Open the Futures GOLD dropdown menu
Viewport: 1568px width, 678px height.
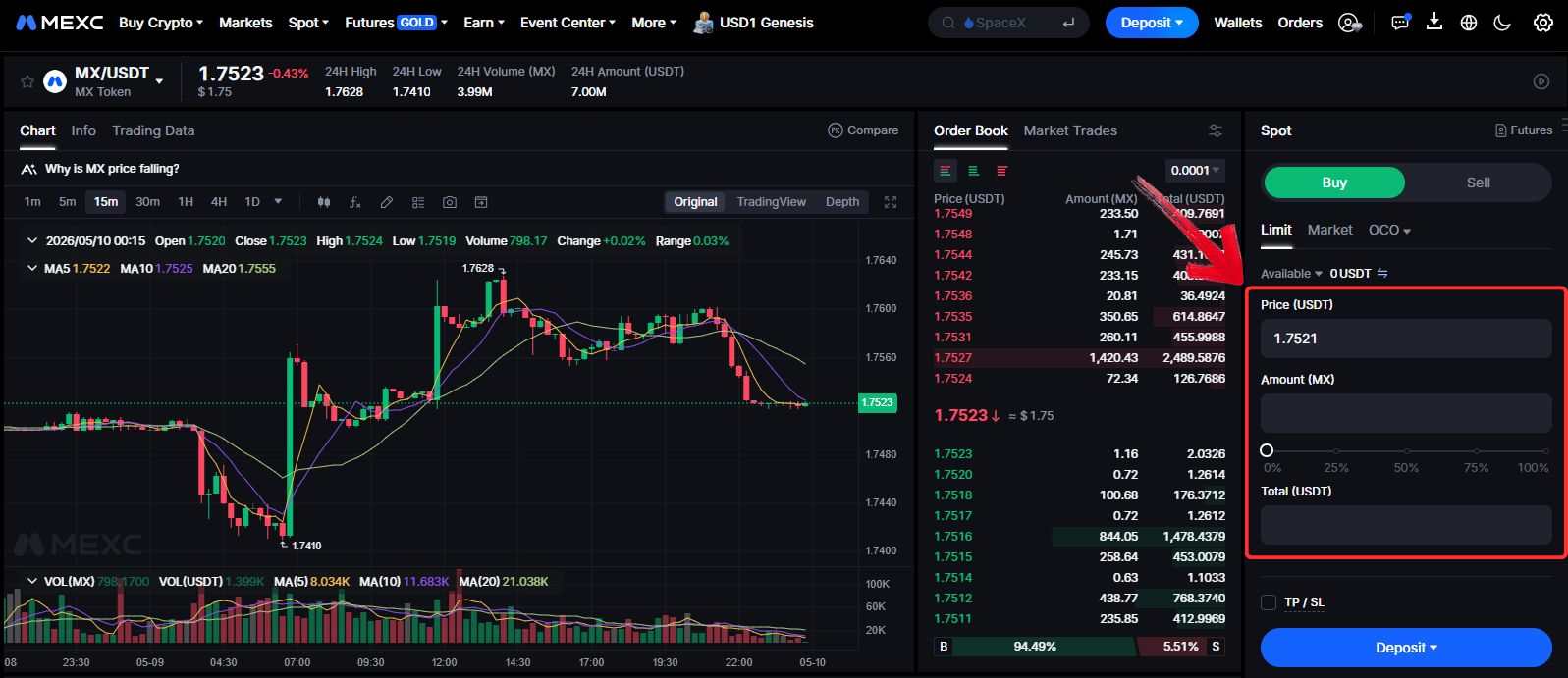(396, 23)
